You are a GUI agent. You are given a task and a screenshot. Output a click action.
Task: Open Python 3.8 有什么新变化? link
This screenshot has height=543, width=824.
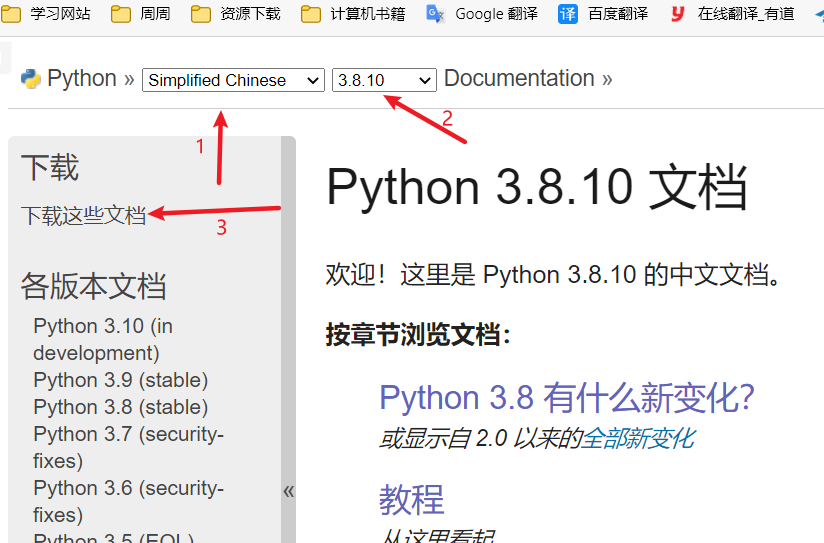click(x=567, y=397)
